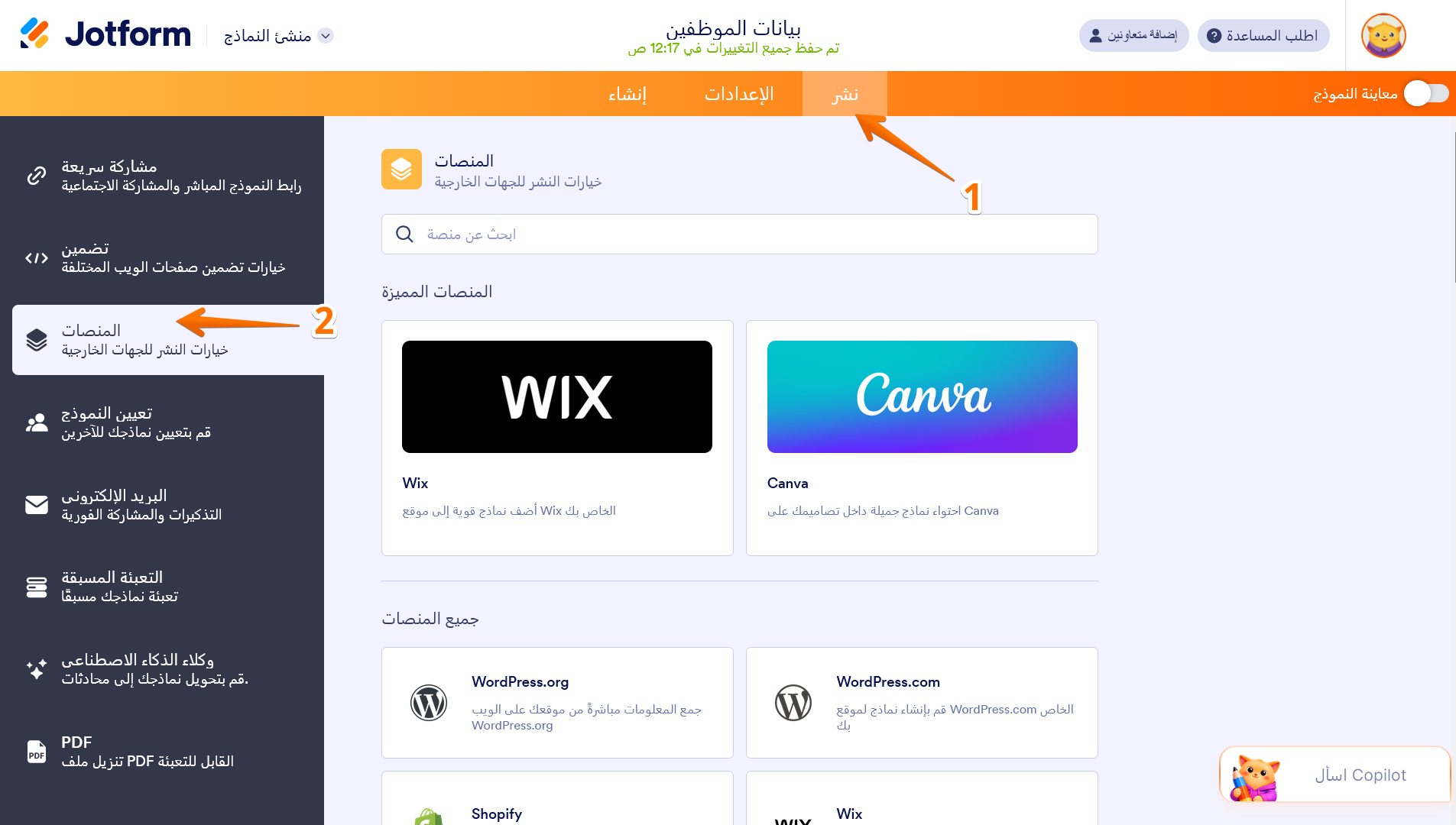The height and width of the screenshot is (825, 1456).
Task: Click the orange platforms header icon
Action: [401, 169]
